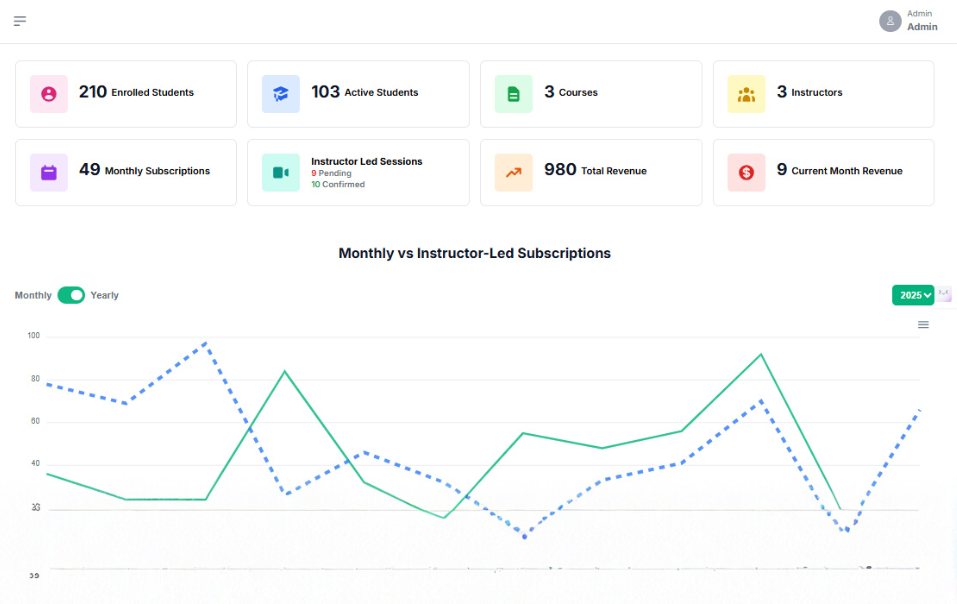Click the red dollar Current Month Revenue icon

pyautogui.click(x=746, y=172)
